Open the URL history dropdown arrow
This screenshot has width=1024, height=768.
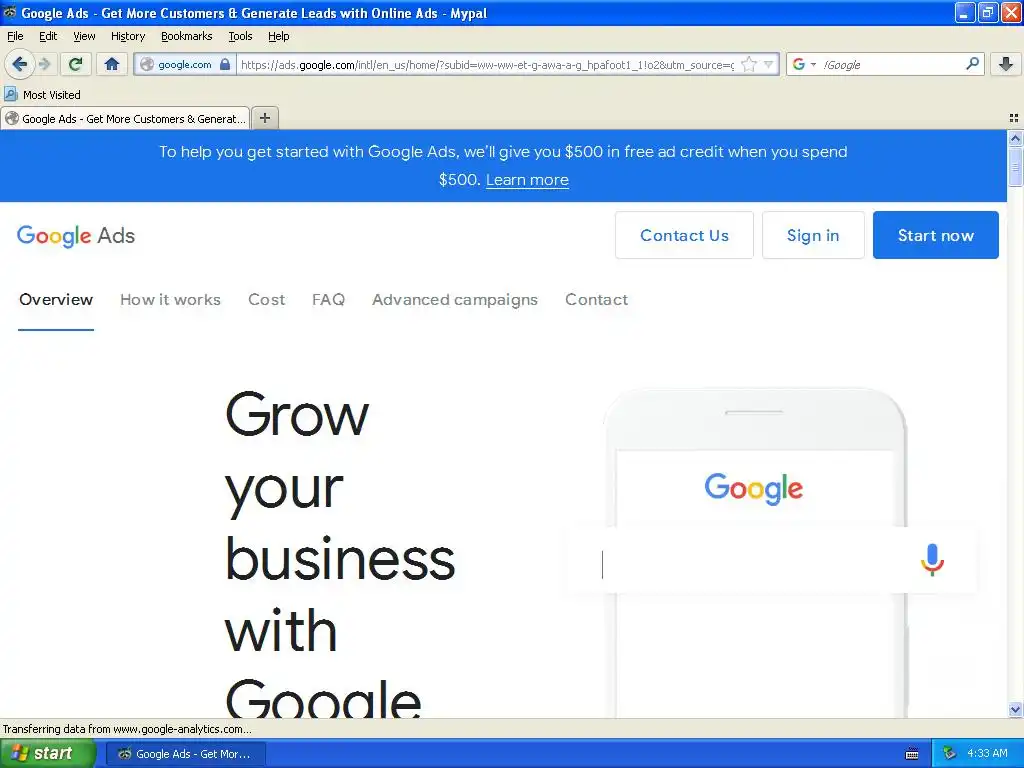click(769, 64)
